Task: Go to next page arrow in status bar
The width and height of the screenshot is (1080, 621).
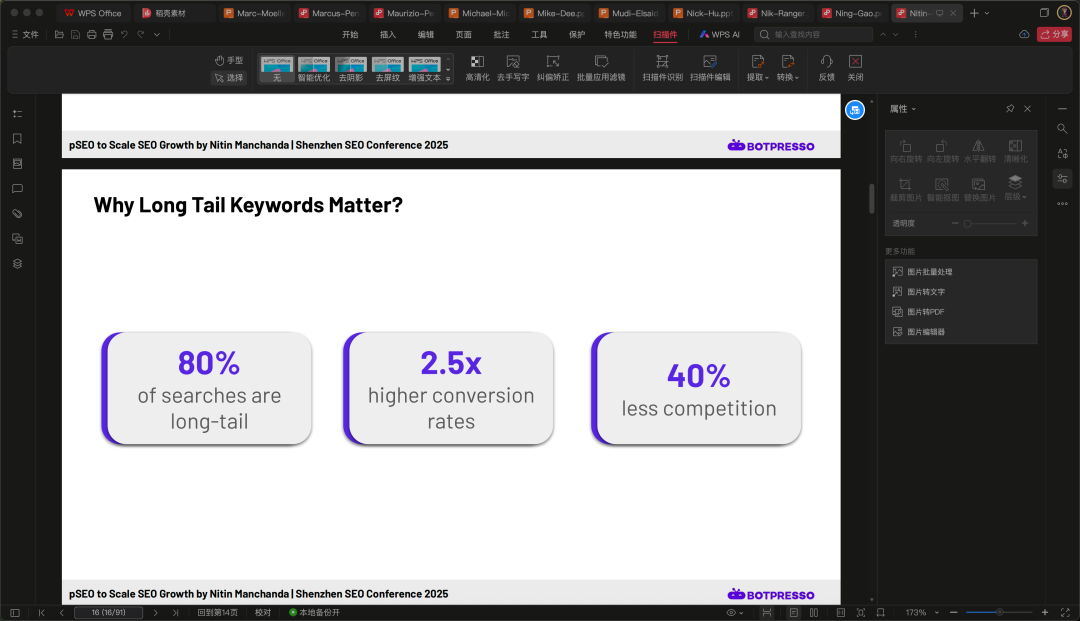Action: 156,613
